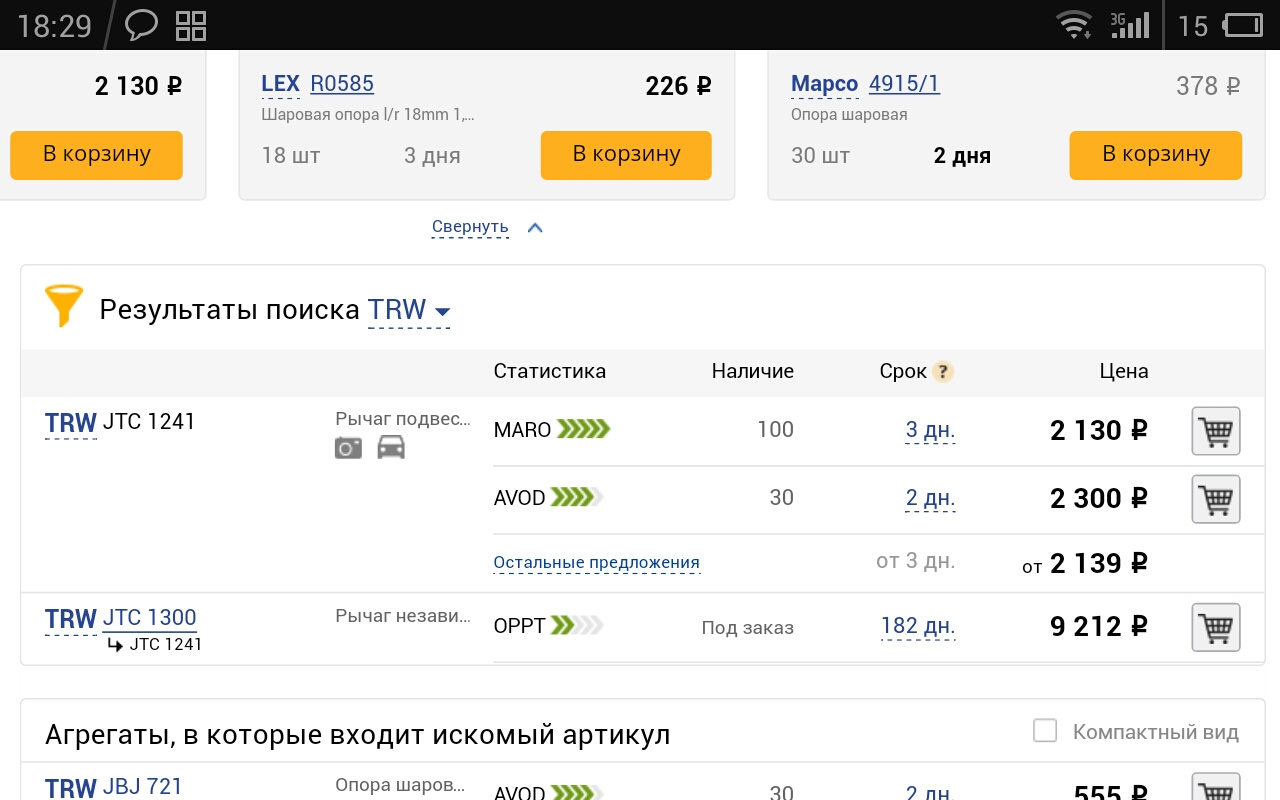Add MARO offer at 2 130 ₽ to cart

click(1216, 431)
